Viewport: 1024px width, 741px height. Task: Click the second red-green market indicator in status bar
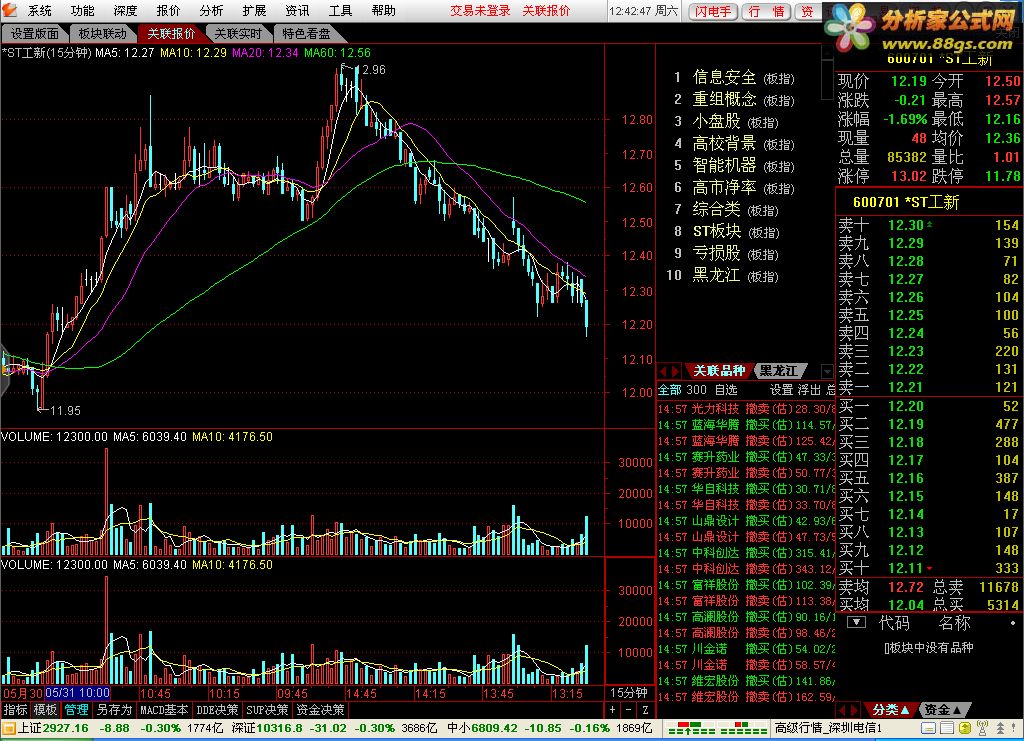click(x=743, y=728)
